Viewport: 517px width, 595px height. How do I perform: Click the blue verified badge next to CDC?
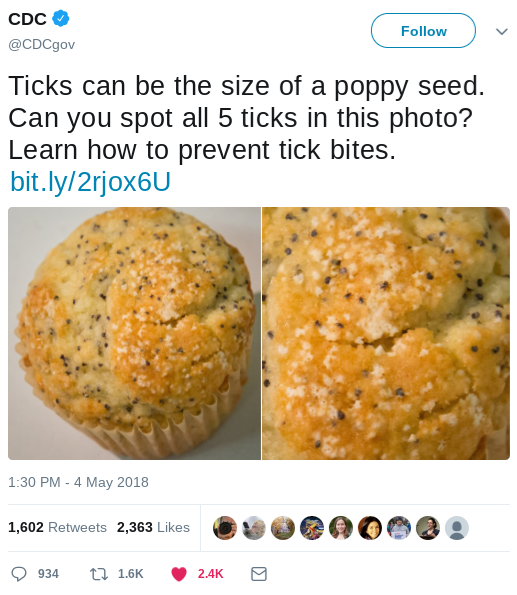60,18
